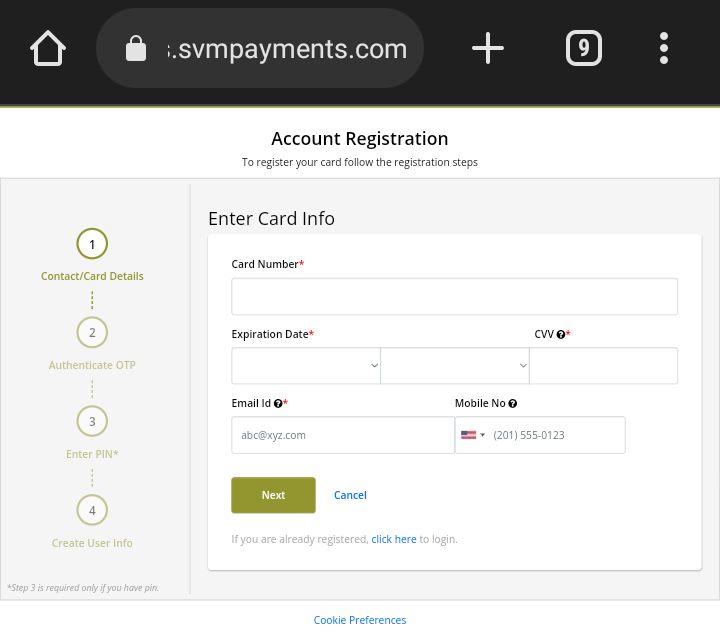Screen dimensions: 720x644
Task: Tap the browser home icon
Action: [x=48, y=48]
